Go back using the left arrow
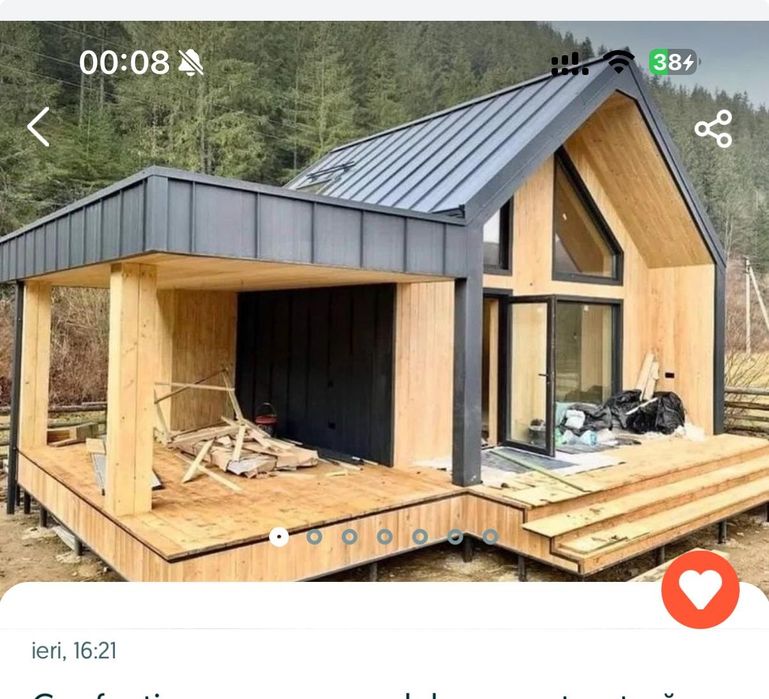This screenshot has height=699, width=769. [x=38, y=127]
